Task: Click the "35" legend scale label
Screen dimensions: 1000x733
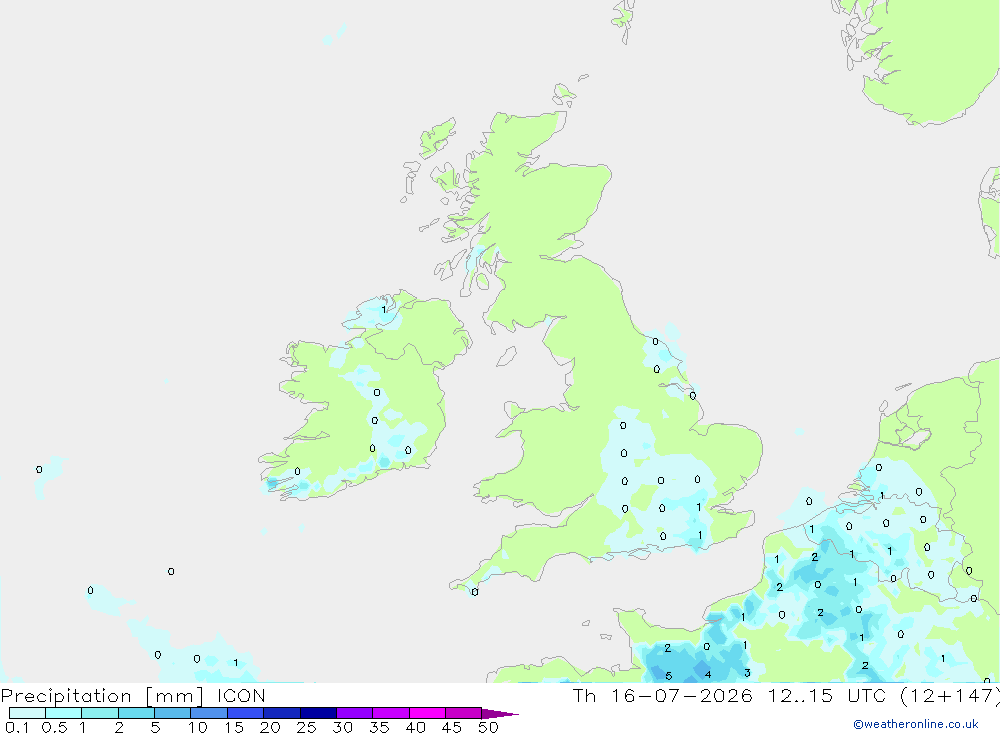Action: [x=379, y=727]
